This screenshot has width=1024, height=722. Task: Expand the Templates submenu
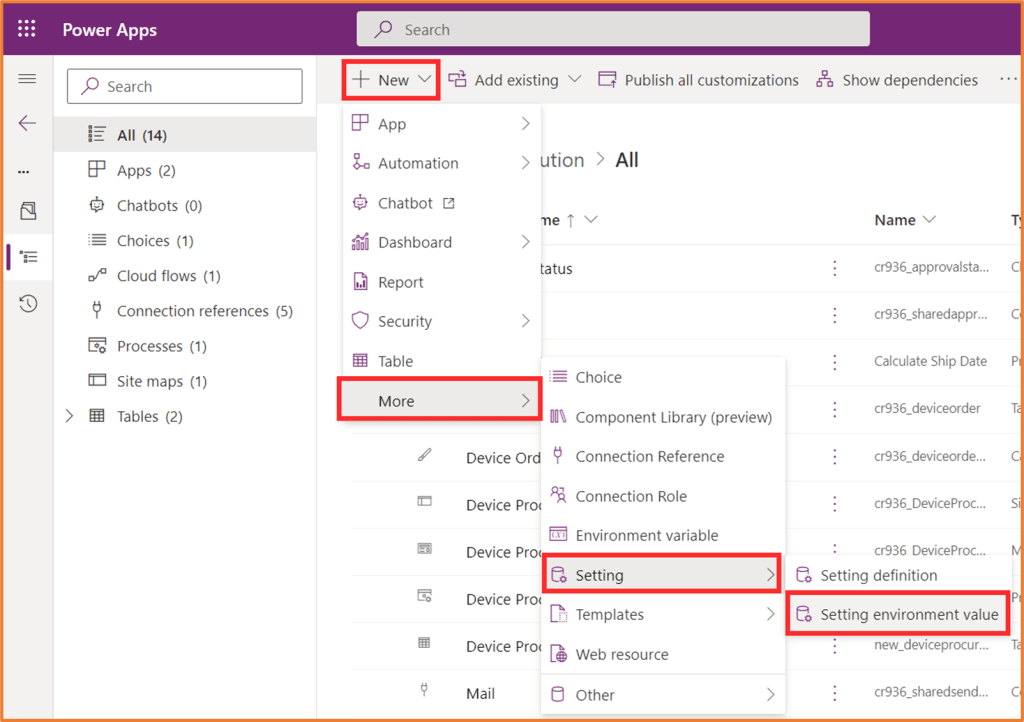click(x=662, y=615)
